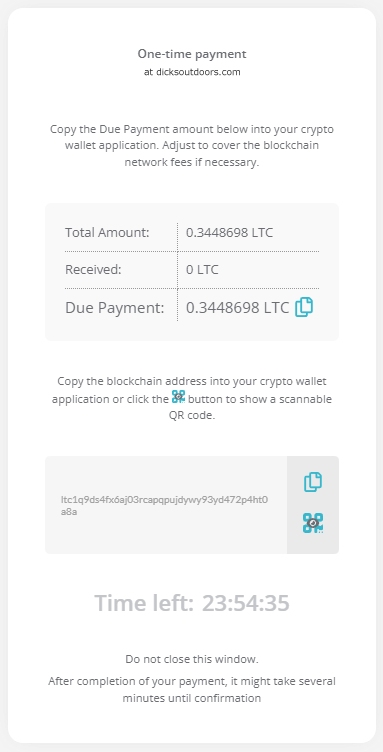Click the dicksoutdoors.com merchant text
The height and width of the screenshot is (752, 383).
point(198,72)
